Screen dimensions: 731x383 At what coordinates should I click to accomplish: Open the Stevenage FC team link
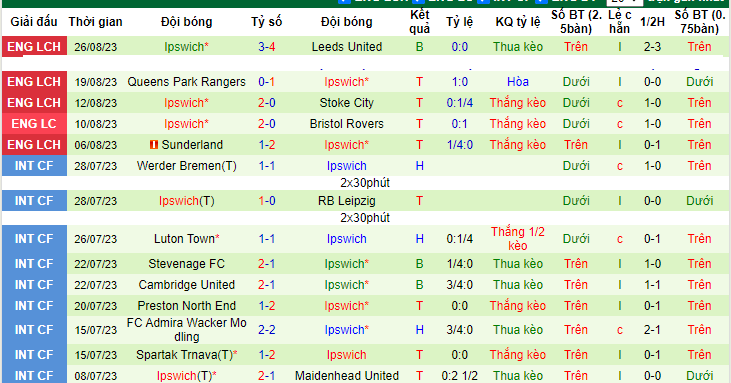coord(186,264)
